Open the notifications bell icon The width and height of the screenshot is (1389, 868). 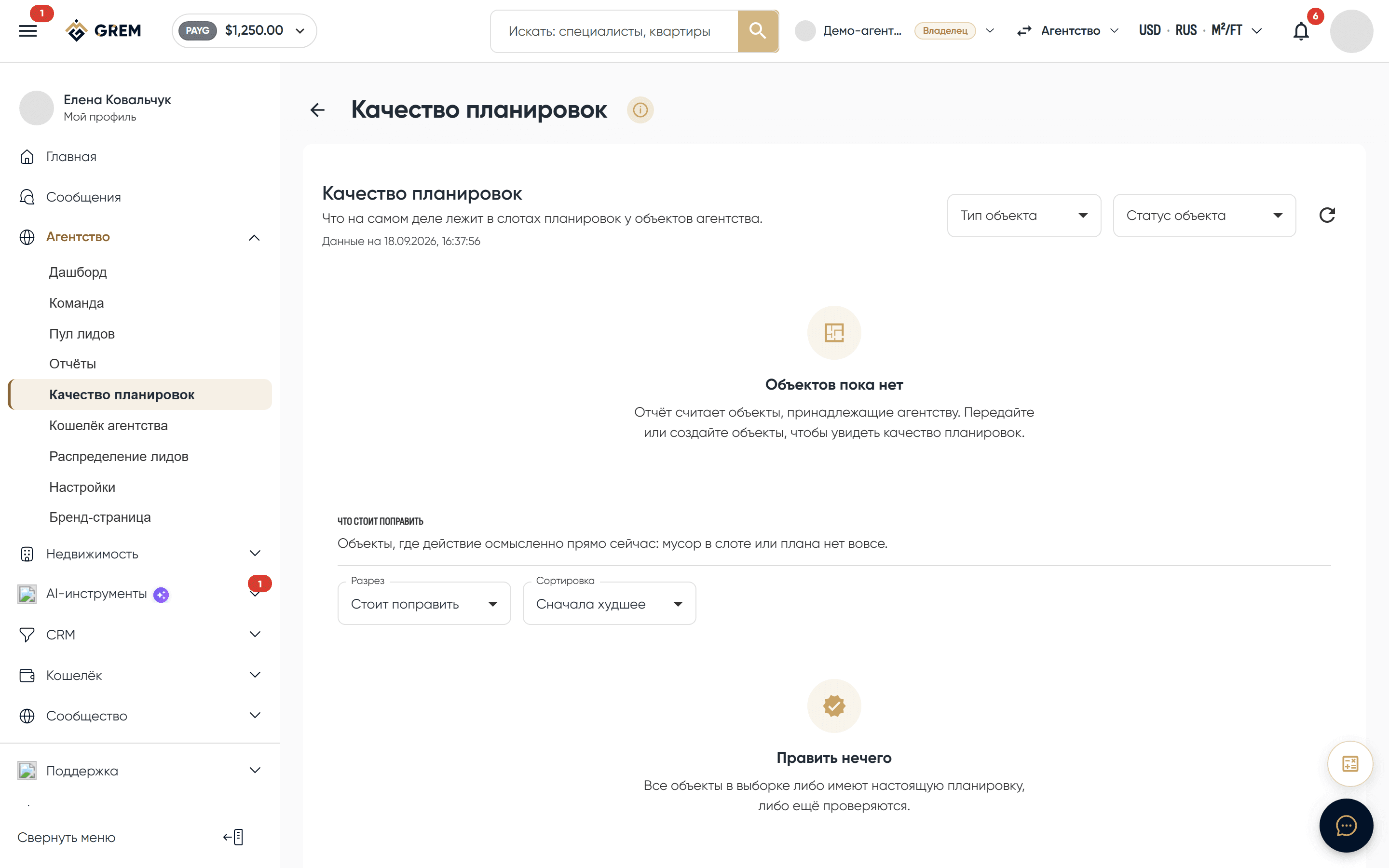1301,31
